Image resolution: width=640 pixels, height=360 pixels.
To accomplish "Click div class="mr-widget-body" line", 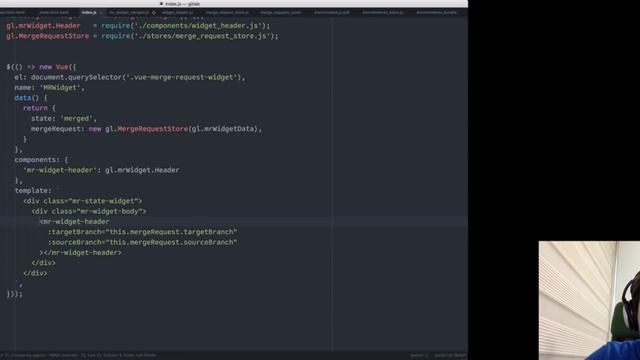I will pyautogui.click(x=89, y=211).
